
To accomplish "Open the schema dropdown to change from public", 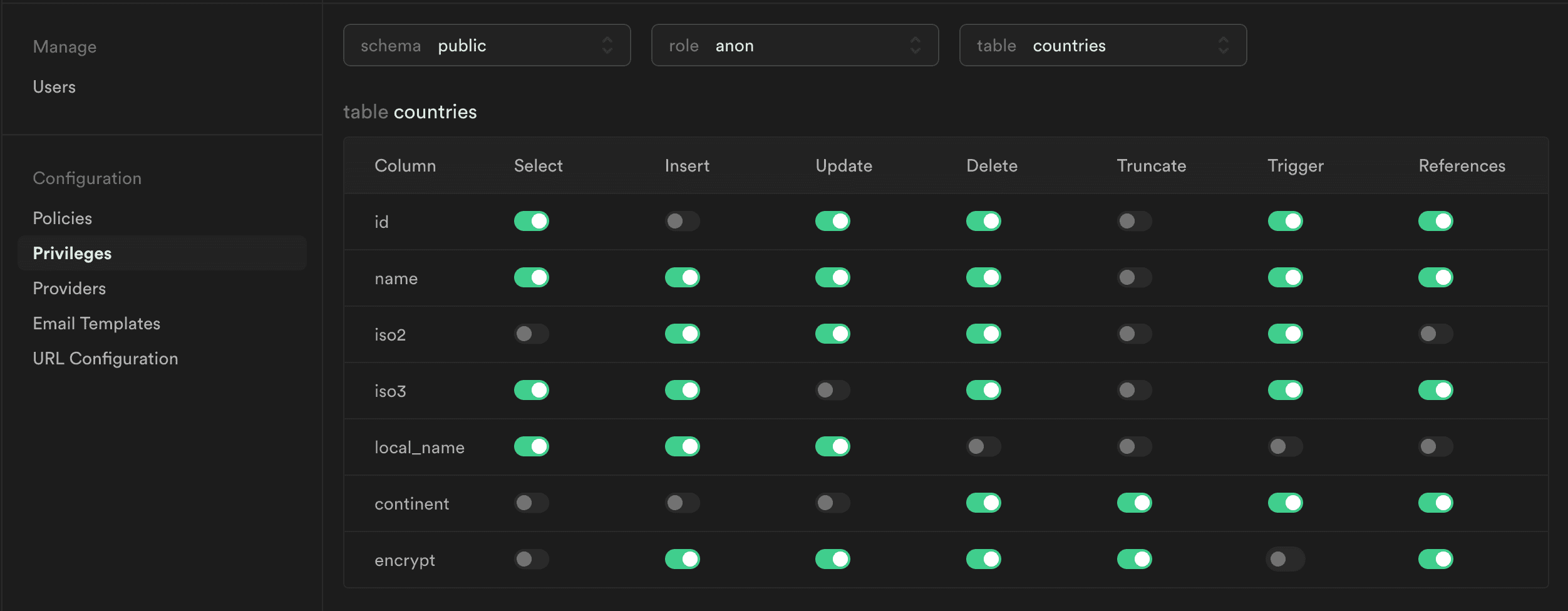I will (x=487, y=45).
